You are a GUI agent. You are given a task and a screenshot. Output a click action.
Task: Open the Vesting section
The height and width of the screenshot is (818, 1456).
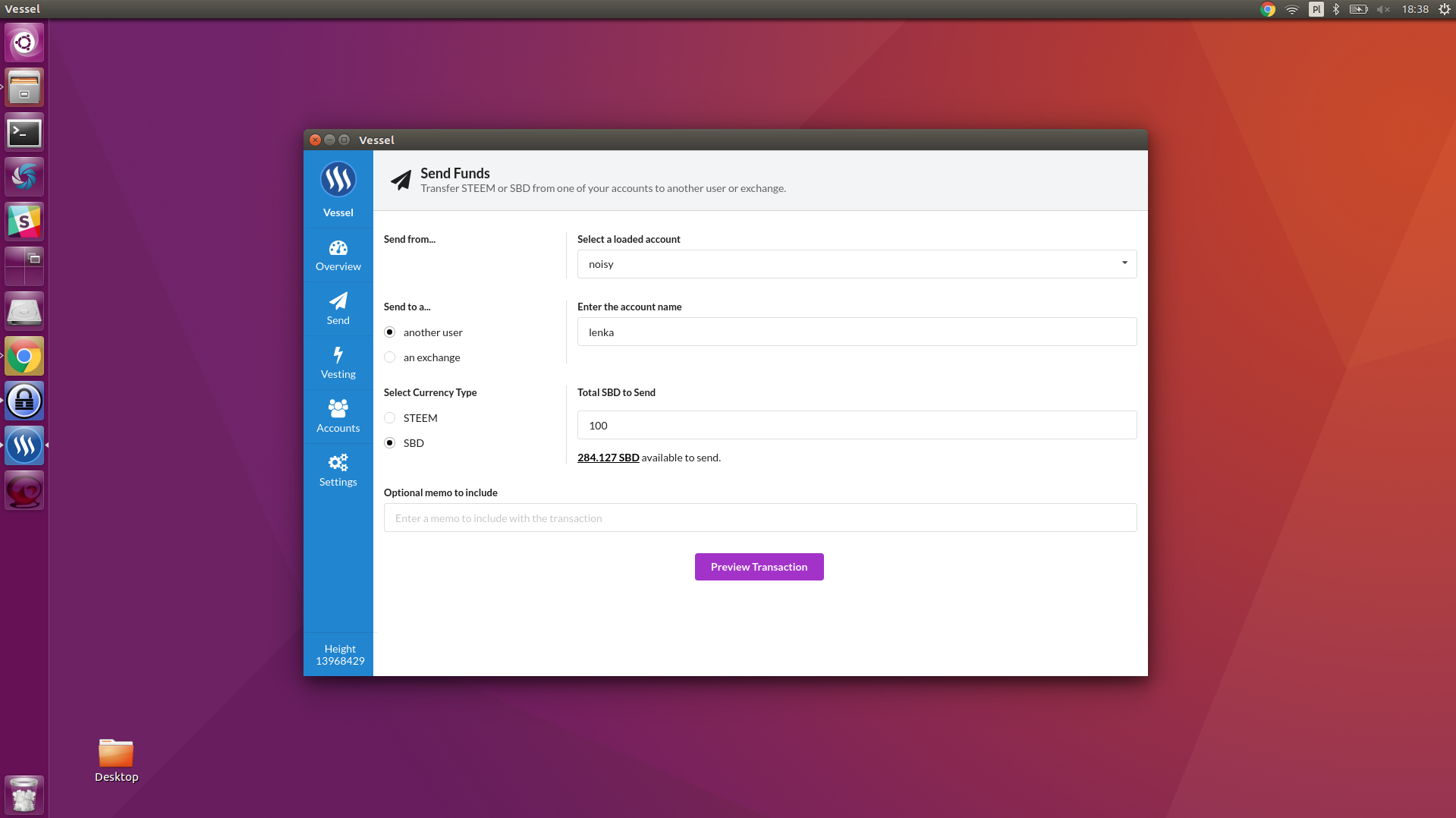click(338, 363)
